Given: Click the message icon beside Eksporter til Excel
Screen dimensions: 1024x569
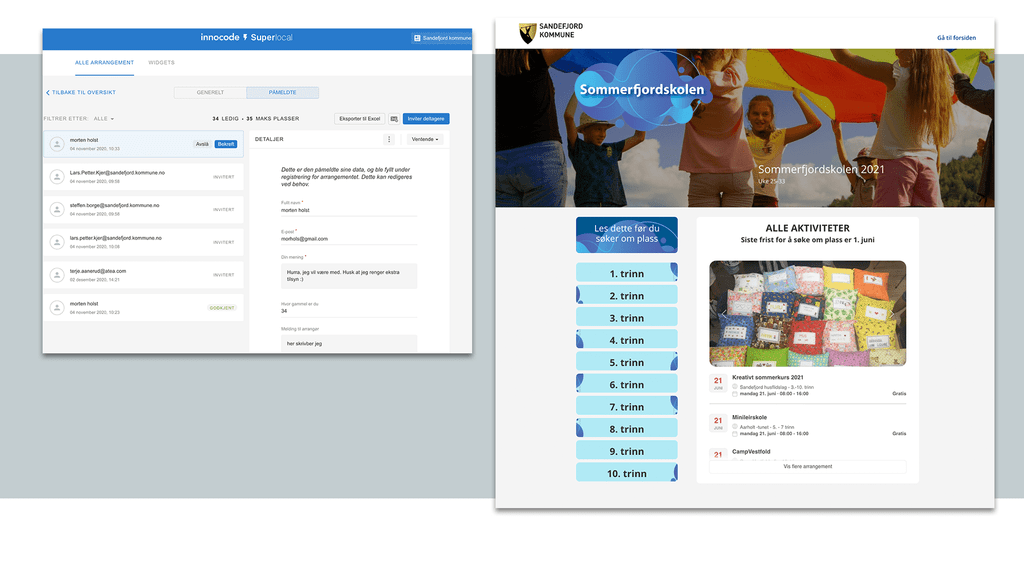Looking at the screenshot, I should [x=394, y=119].
